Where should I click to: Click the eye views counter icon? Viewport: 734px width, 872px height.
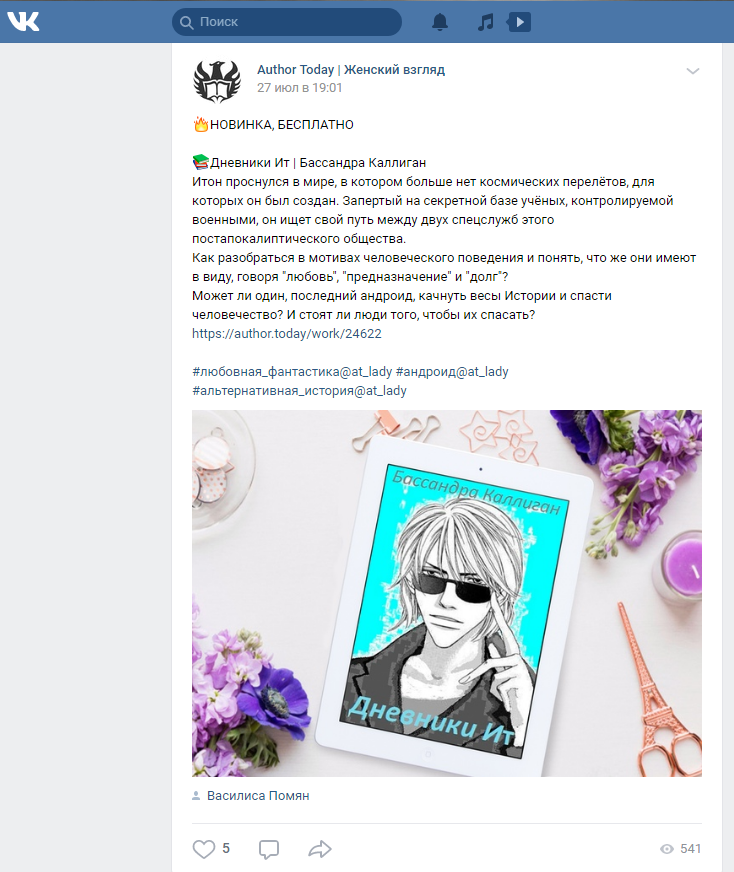pos(667,849)
